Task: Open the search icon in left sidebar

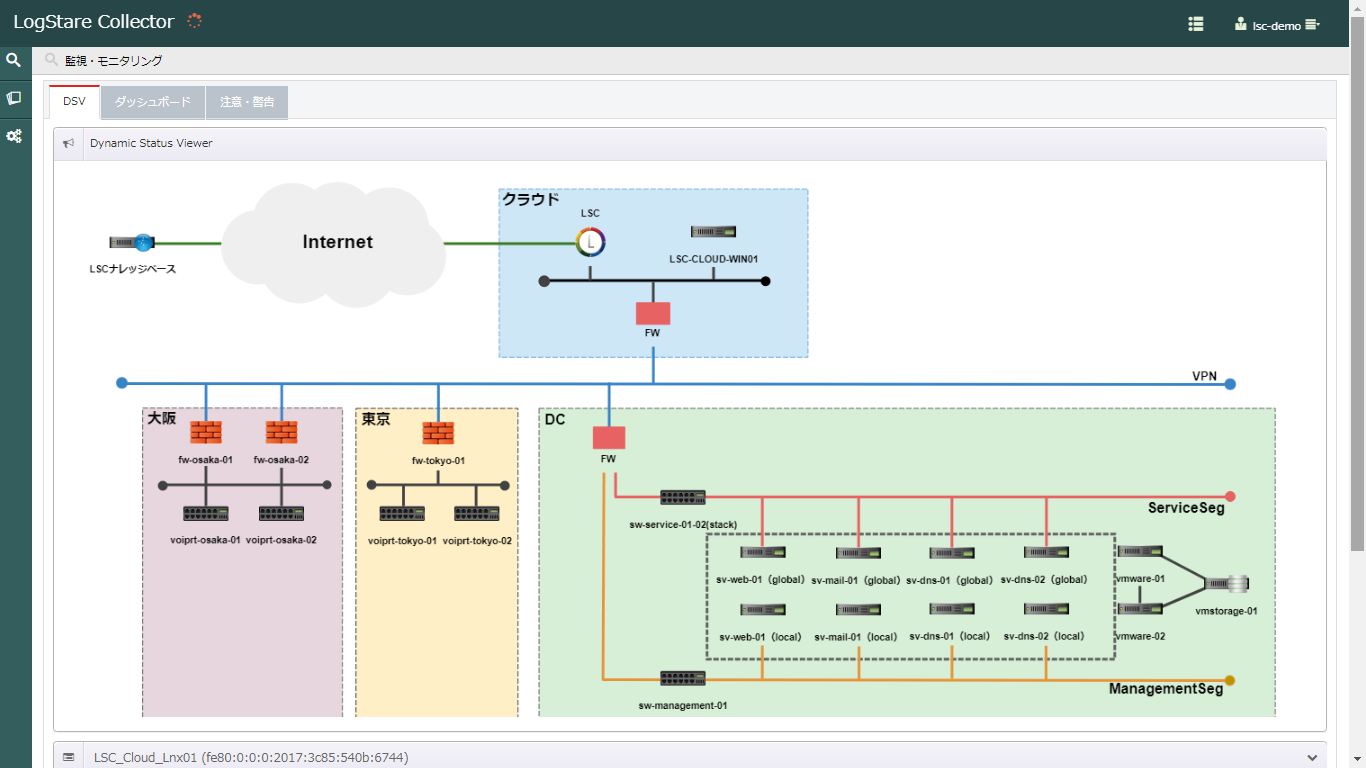Action: 14,60
